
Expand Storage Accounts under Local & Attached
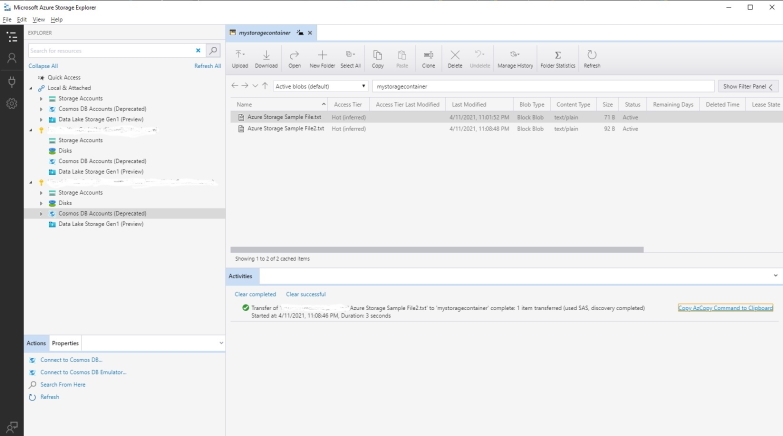(x=41, y=99)
